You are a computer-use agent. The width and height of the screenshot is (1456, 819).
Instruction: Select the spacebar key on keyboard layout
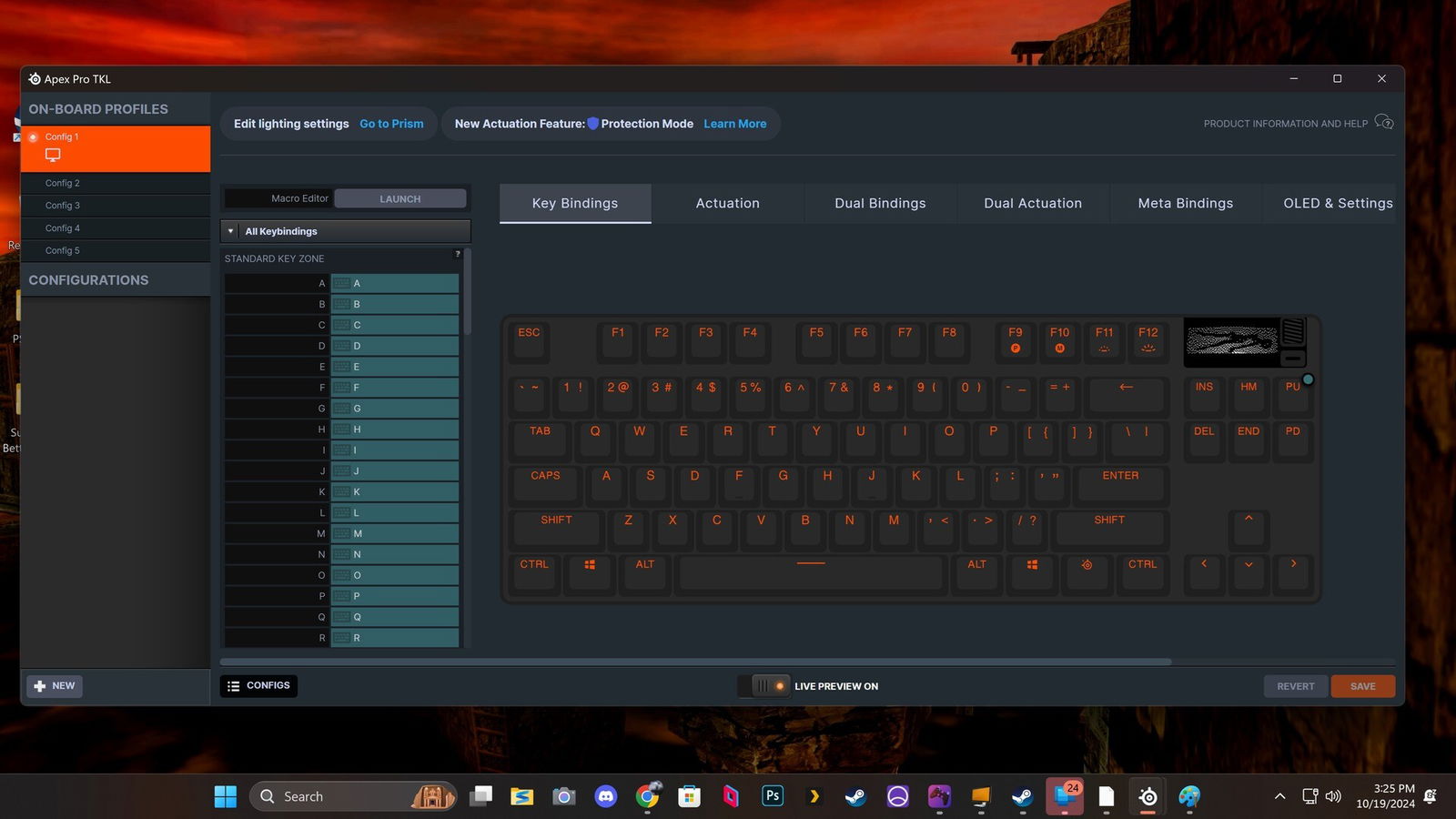811,572
